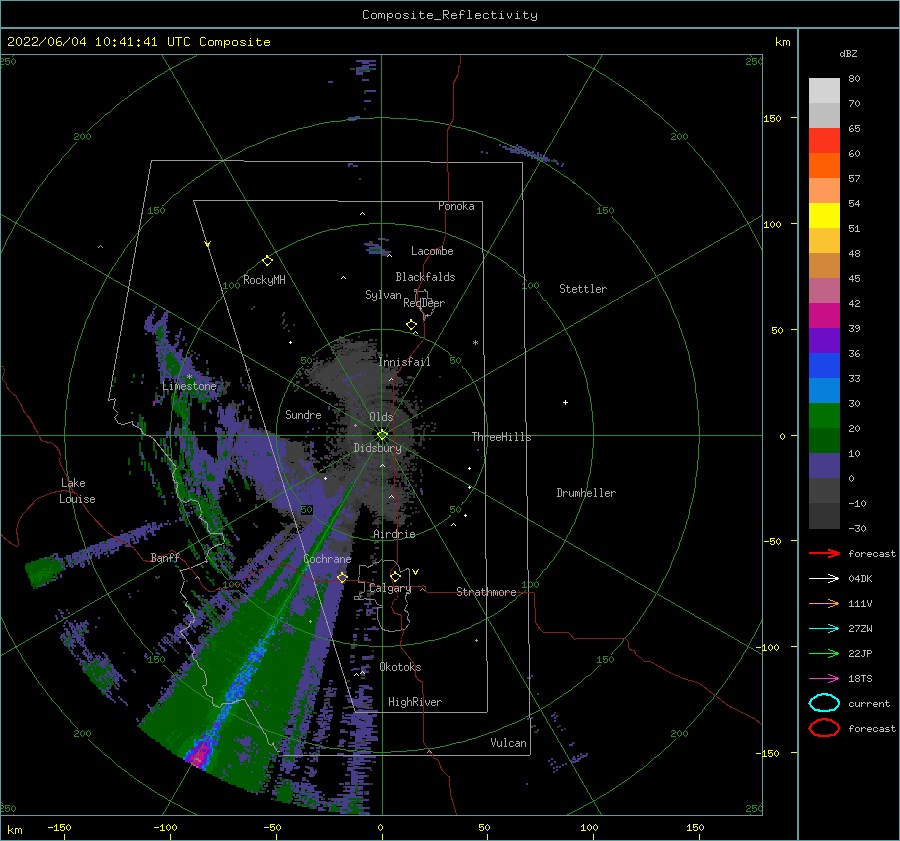Click the ThreeHills label
The image size is (900, 841).
[x=502, y=437]
